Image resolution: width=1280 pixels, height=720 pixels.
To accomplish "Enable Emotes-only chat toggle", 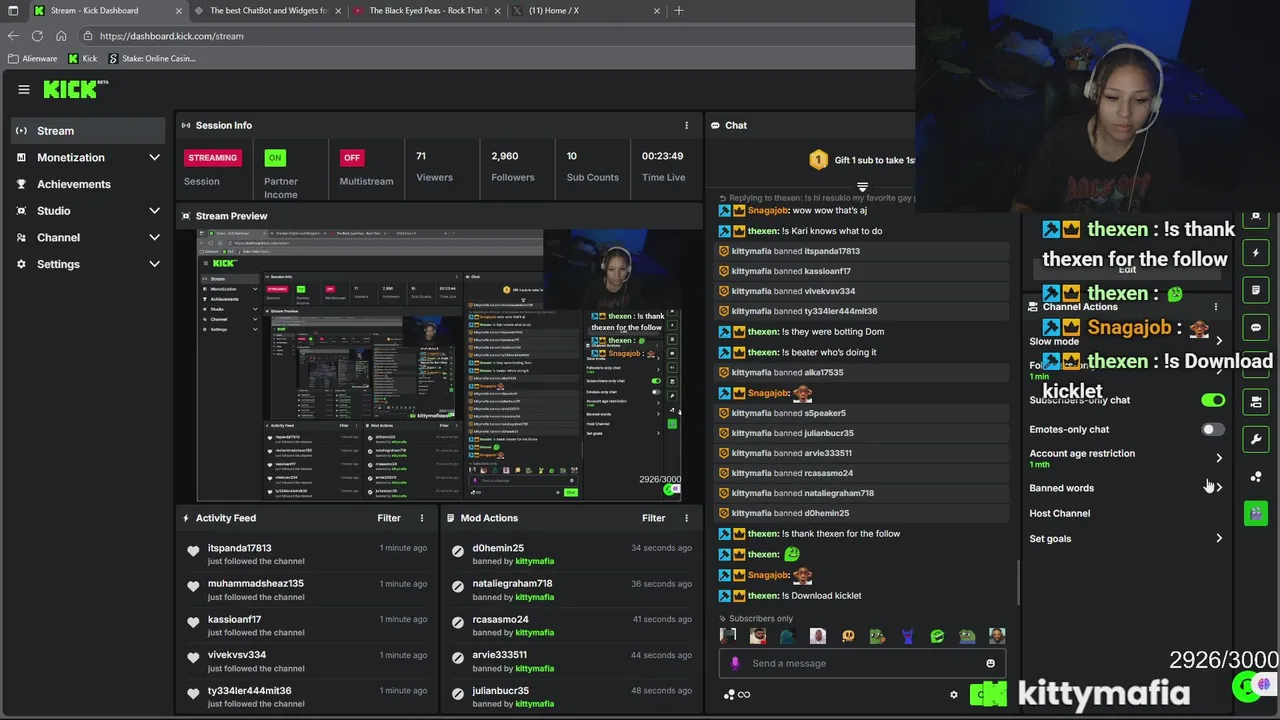I will click(1213, 429).
